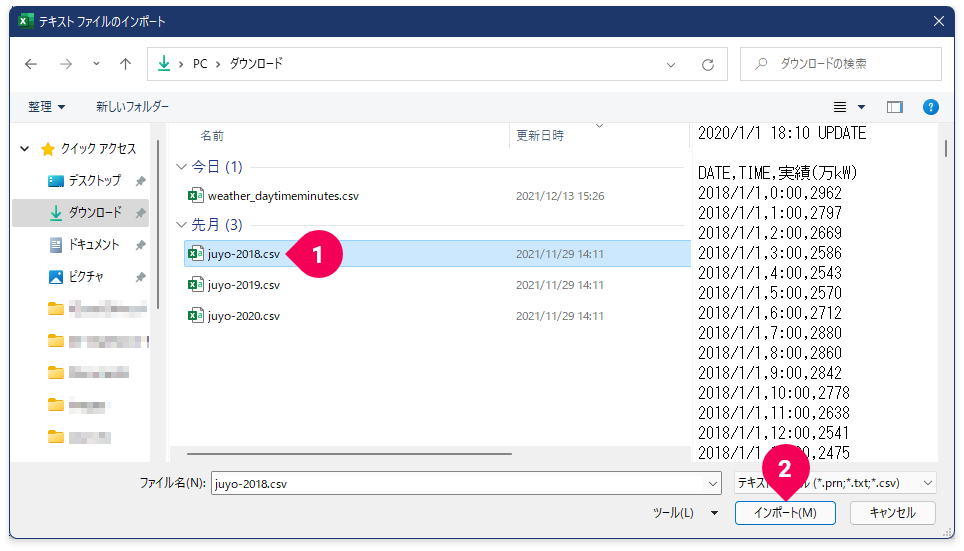Viewport: 964px width, 551px height.
Task: Click the キャンセル button
Action: point(893,513)
